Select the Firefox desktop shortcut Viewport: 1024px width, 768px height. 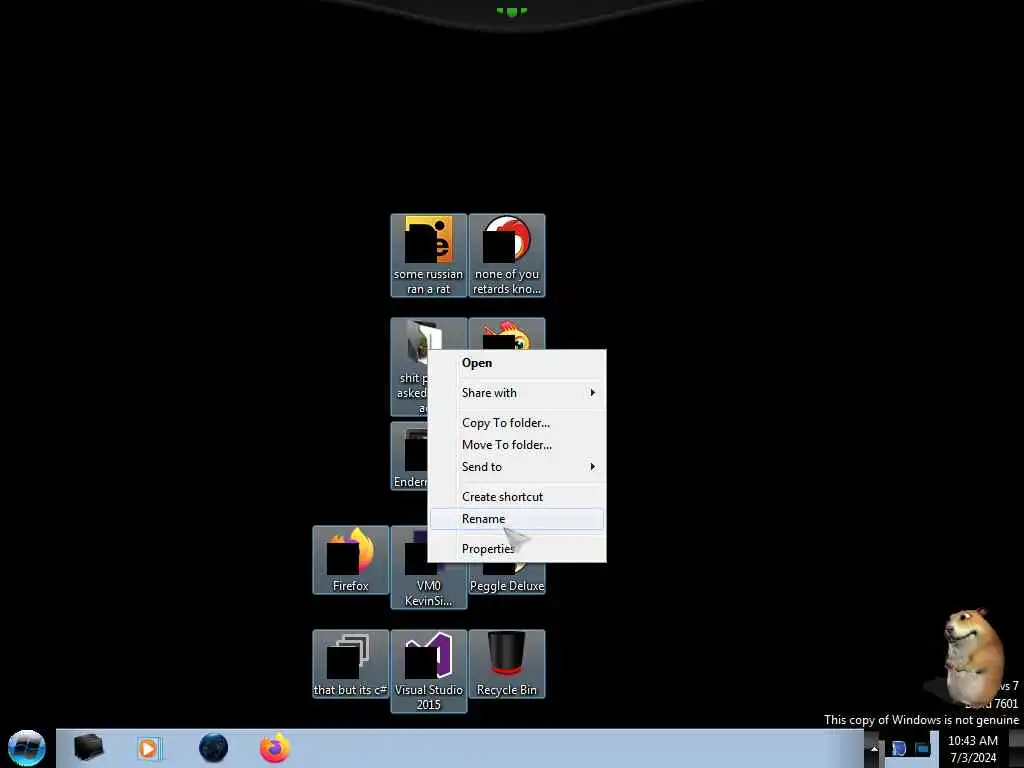coord(351,560)
